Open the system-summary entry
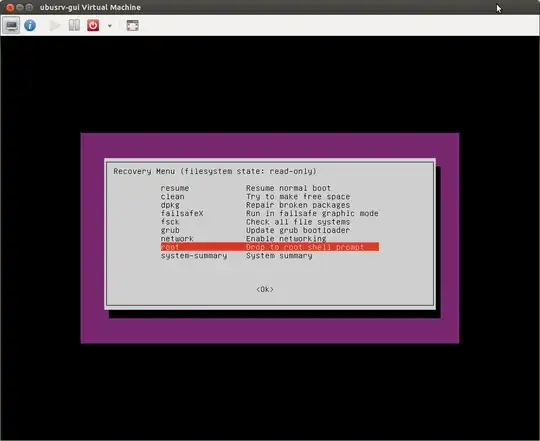 coord(270,256)
